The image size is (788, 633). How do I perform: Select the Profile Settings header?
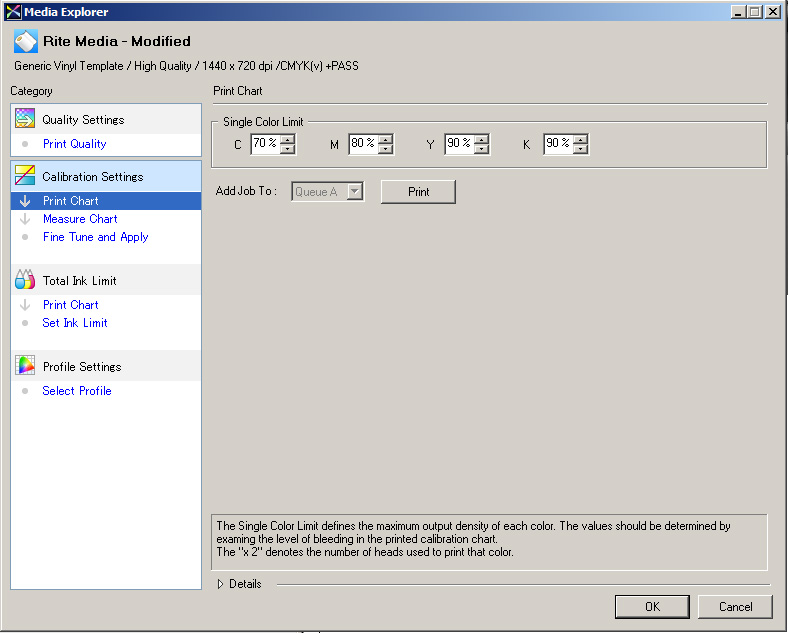106,366
